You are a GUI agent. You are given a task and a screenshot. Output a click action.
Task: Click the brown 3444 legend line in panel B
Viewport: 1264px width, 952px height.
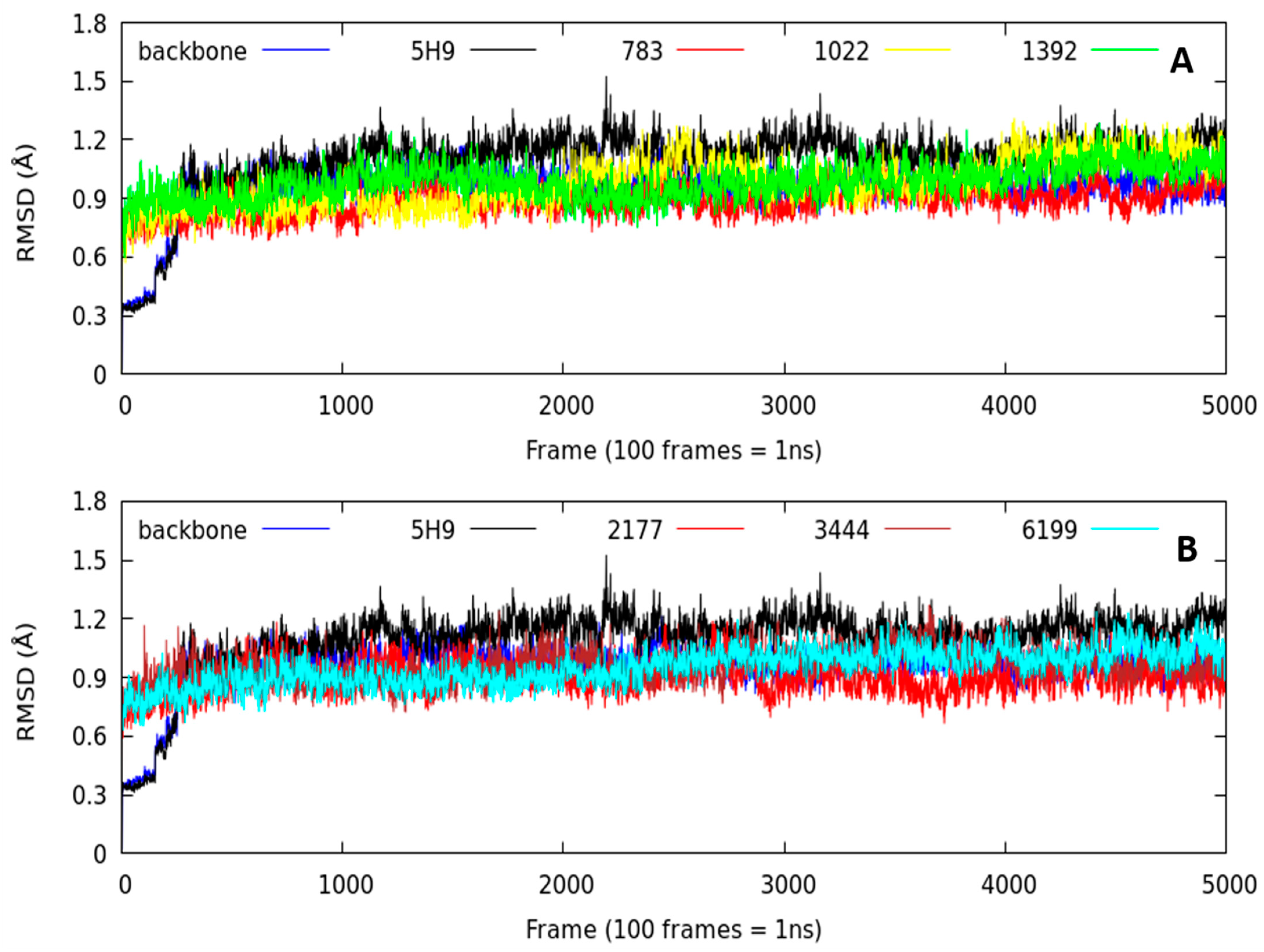coord(918,529)
